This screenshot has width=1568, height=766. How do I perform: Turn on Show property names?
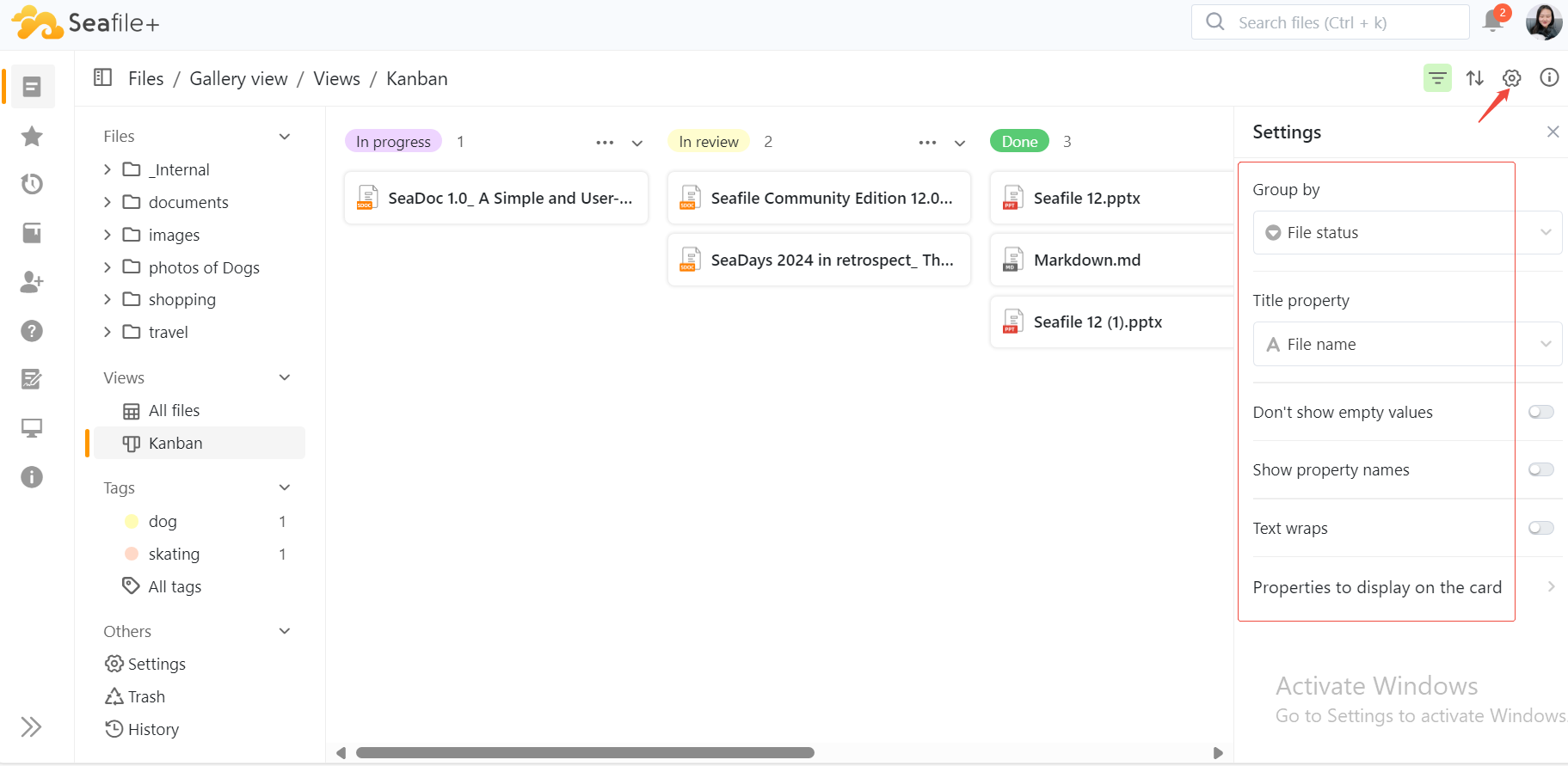click(1540, 469)
